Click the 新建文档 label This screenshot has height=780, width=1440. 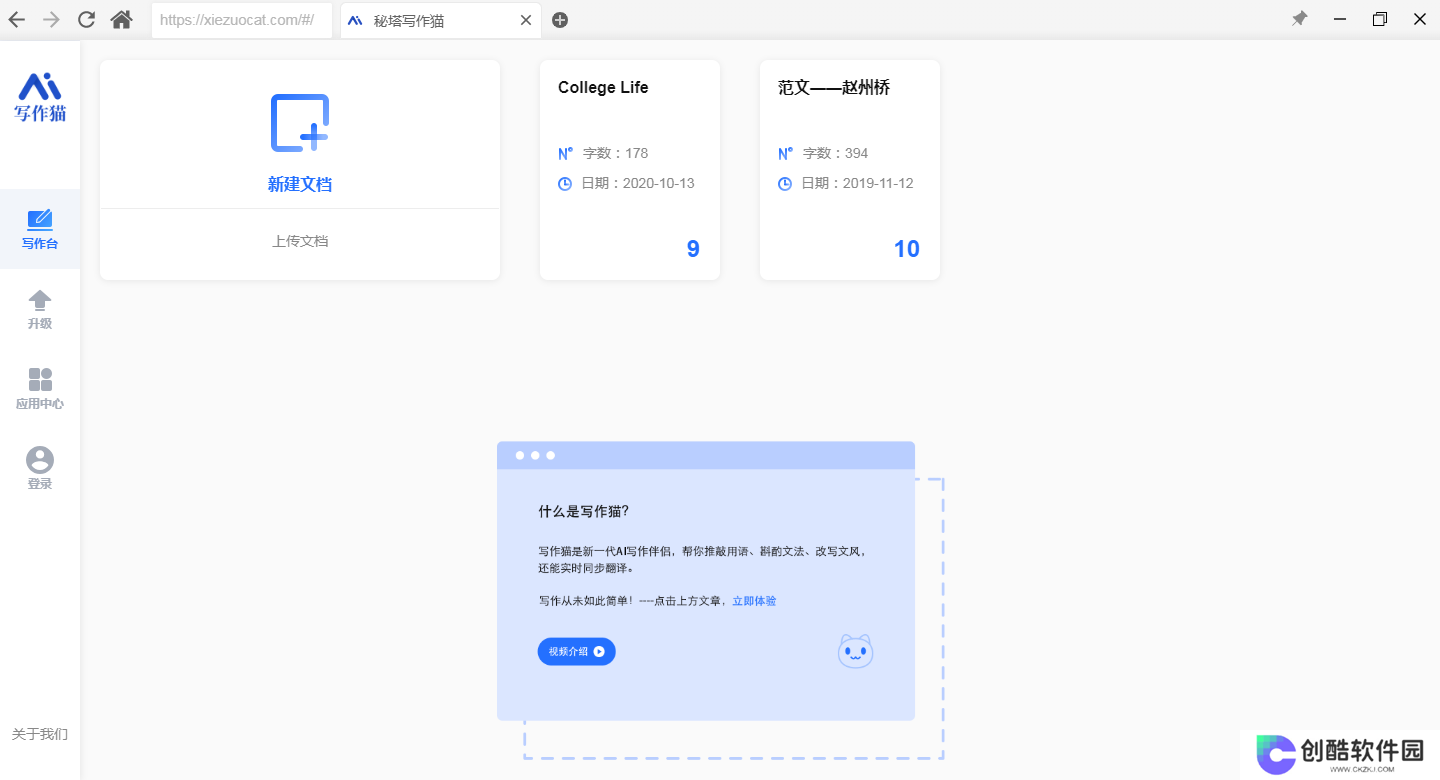pos(300,184)
